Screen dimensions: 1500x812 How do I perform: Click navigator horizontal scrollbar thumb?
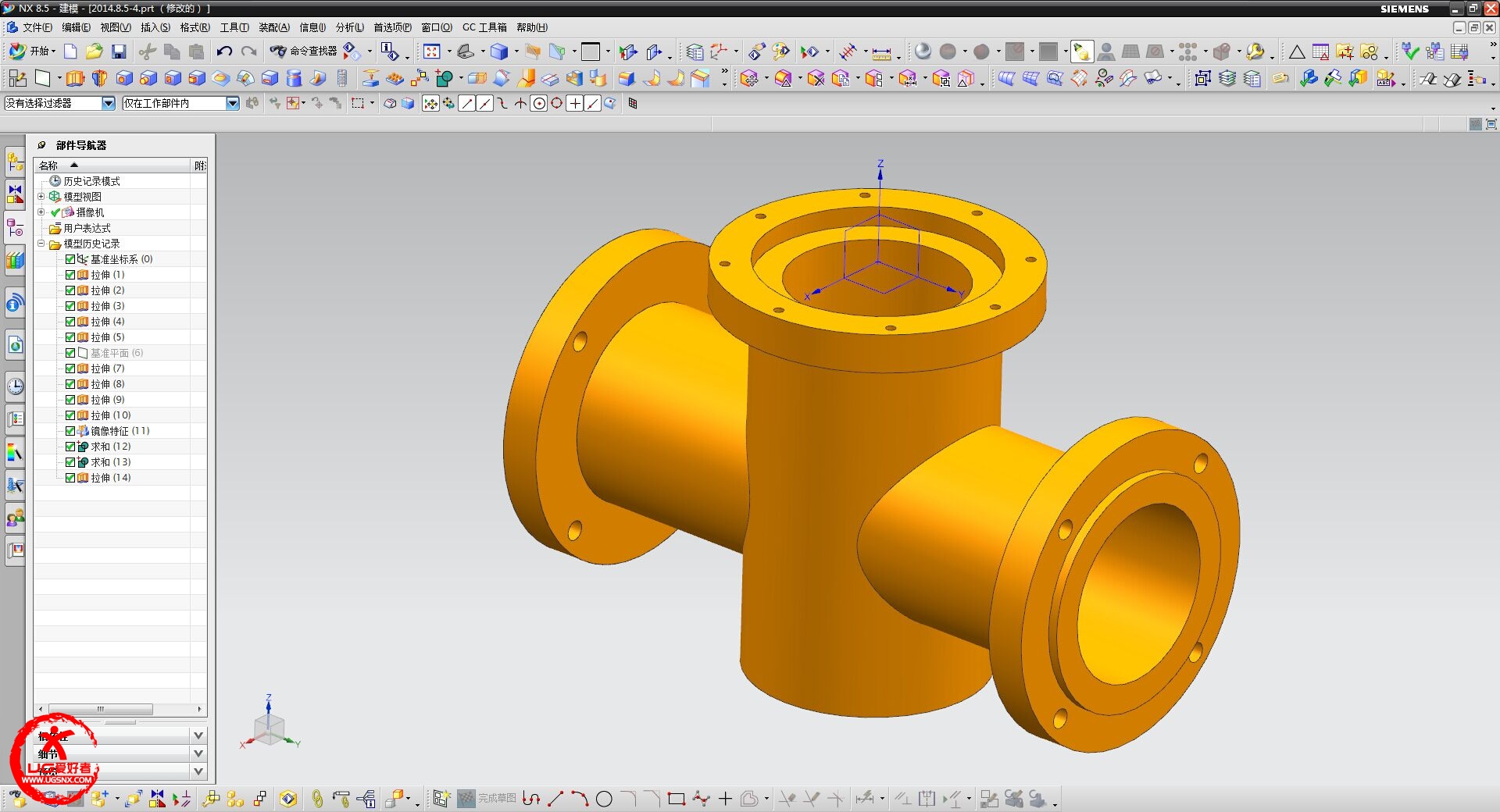click(100, 709)
